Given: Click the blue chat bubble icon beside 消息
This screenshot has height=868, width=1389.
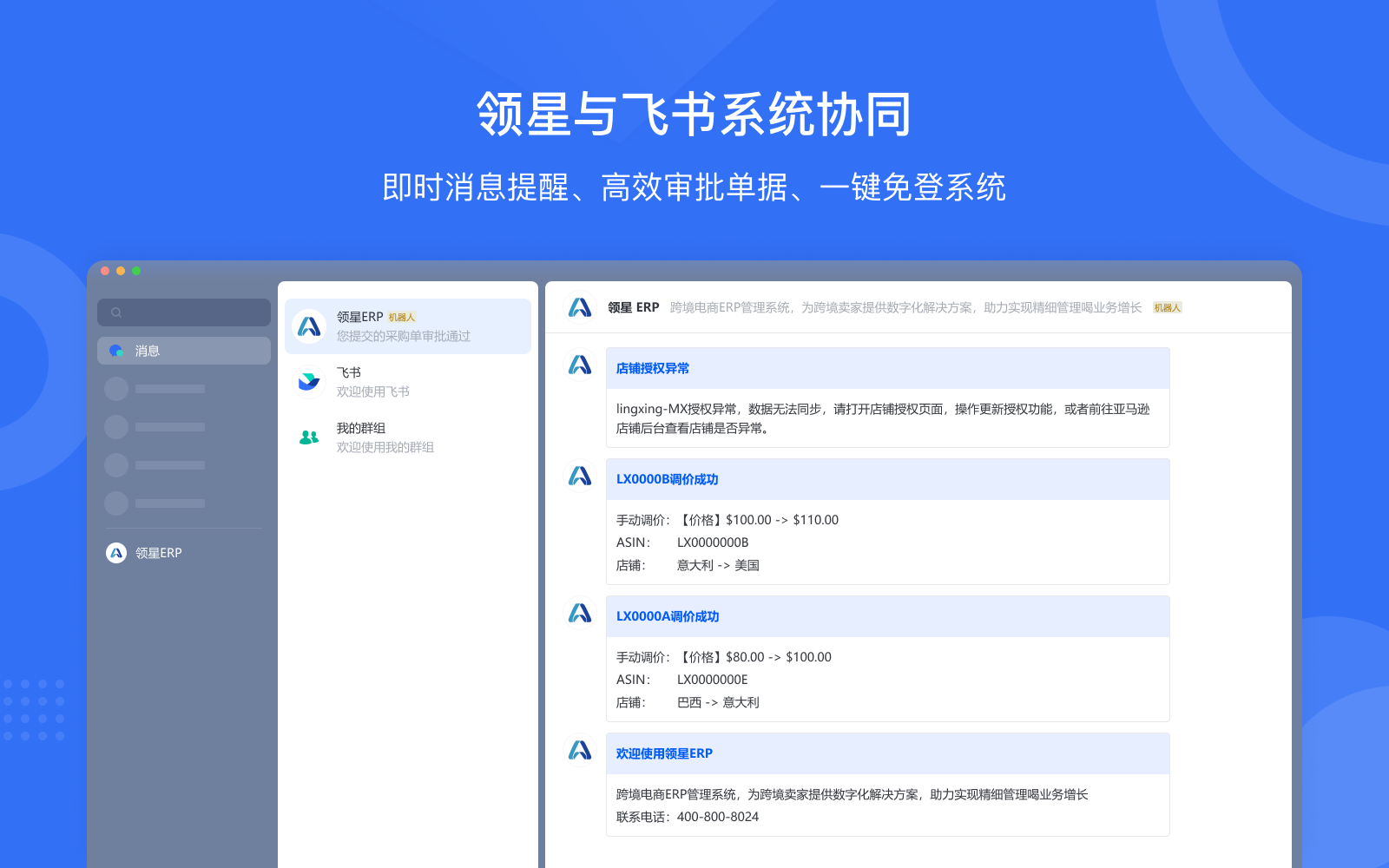Looking at the screenshot, I should tap(116, 351).
